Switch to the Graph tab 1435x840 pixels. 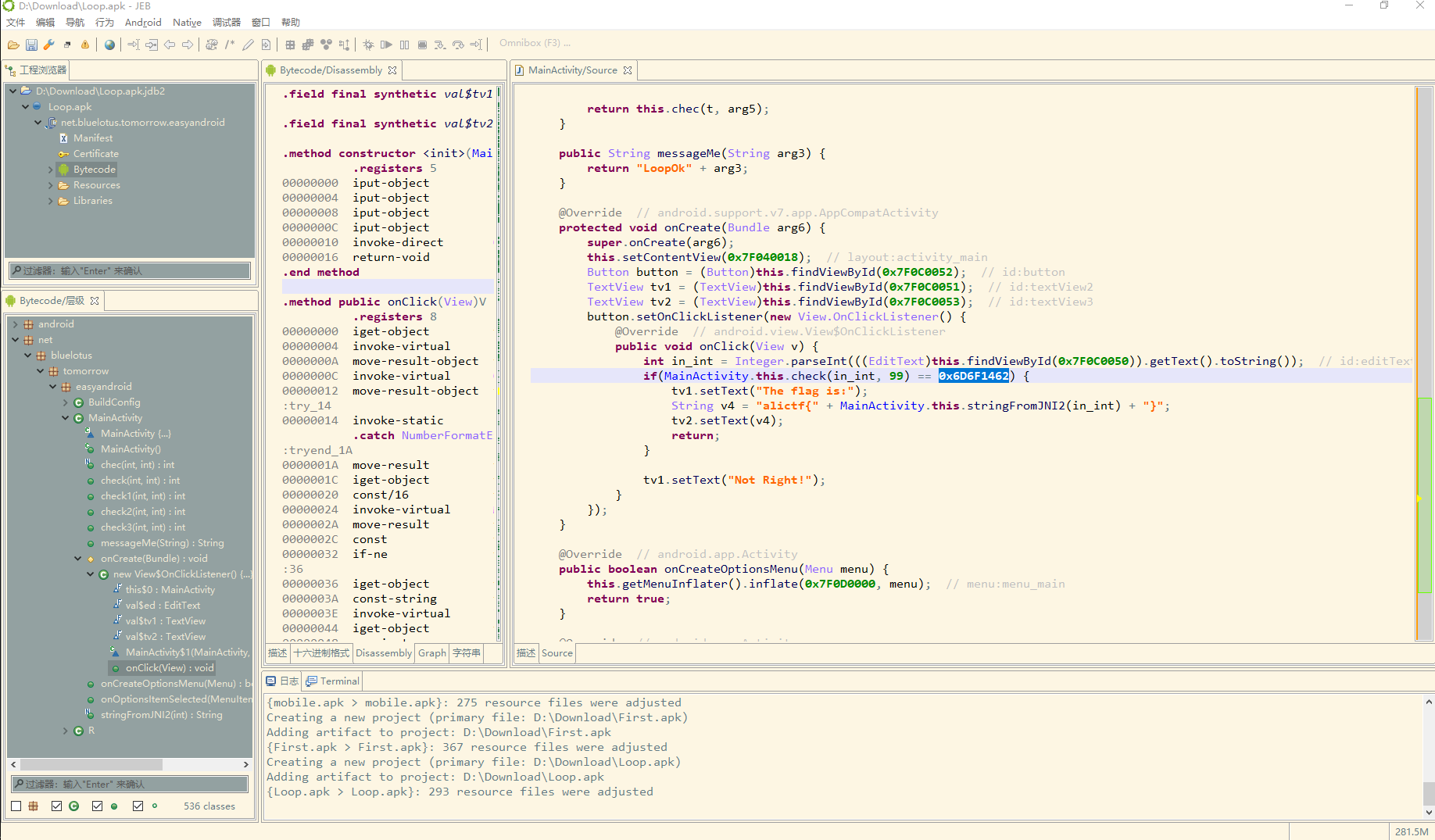(x=431, y=652)
